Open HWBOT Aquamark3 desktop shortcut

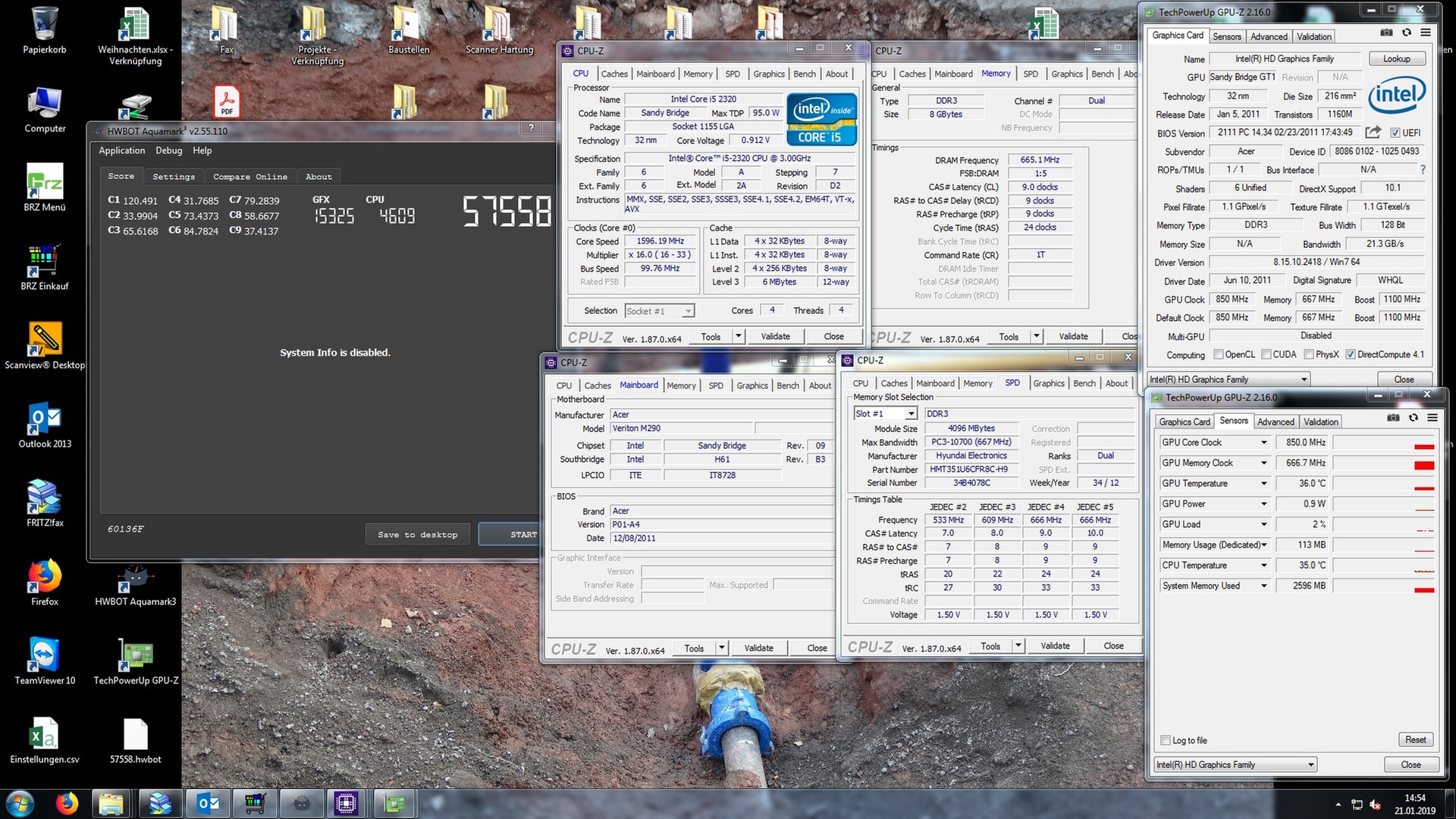point(135,584)
